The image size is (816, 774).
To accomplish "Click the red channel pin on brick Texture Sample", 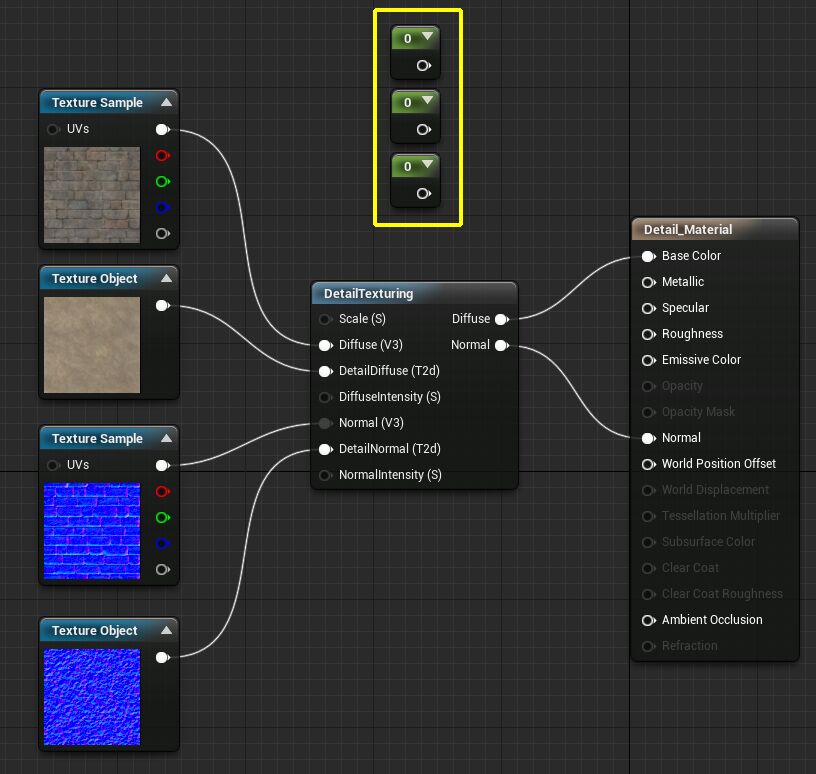I will pyautogui.click(x=163, y=156).
